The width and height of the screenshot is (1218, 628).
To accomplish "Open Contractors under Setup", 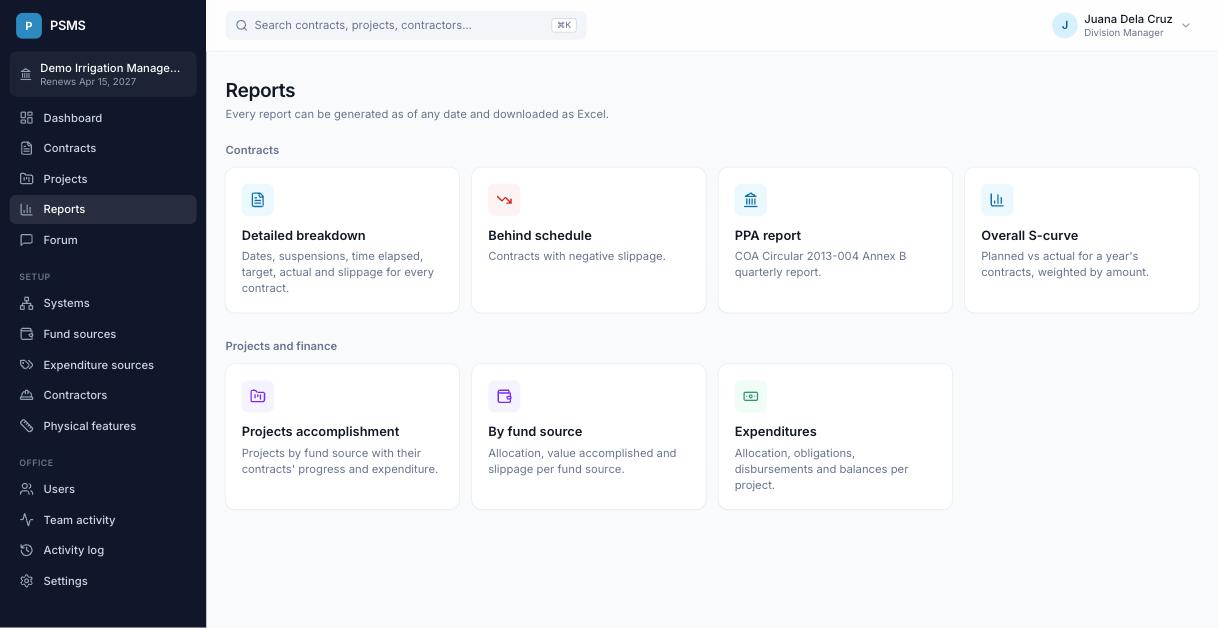I will 103,395.
